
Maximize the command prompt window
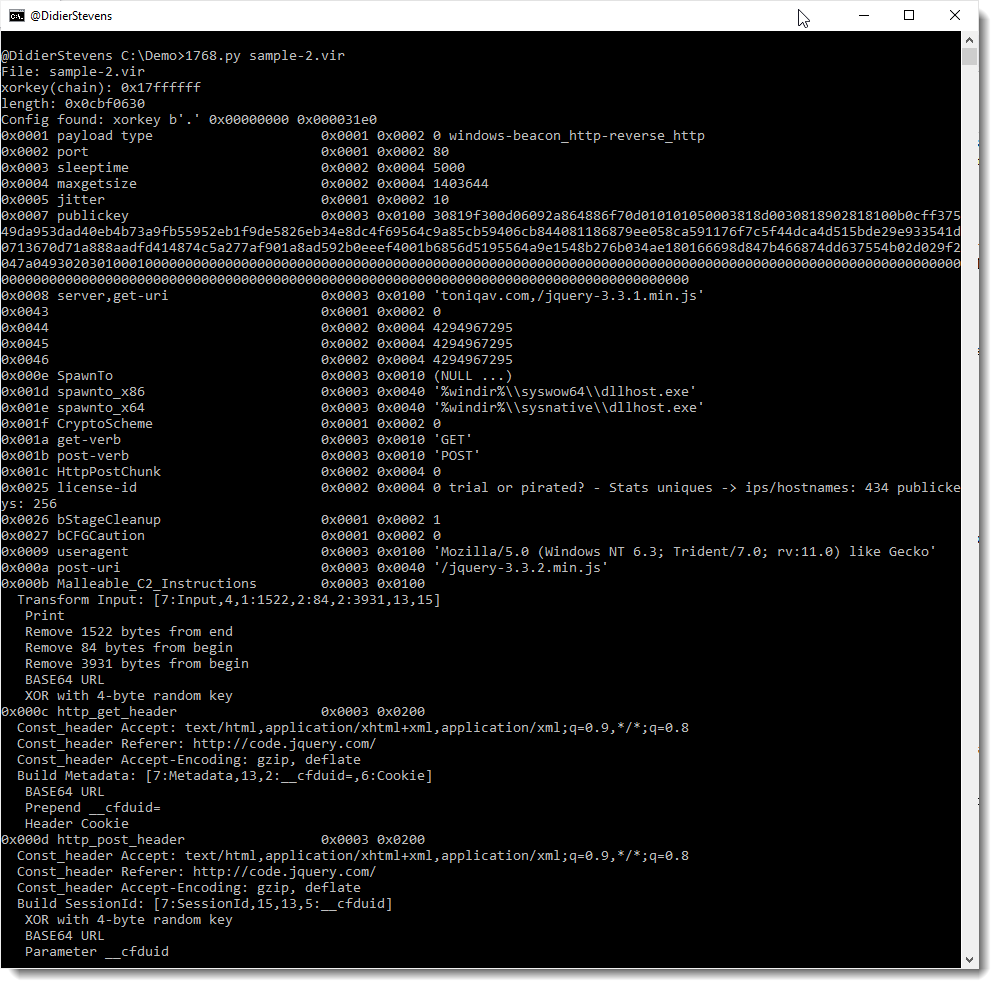(x=908, y=16)
